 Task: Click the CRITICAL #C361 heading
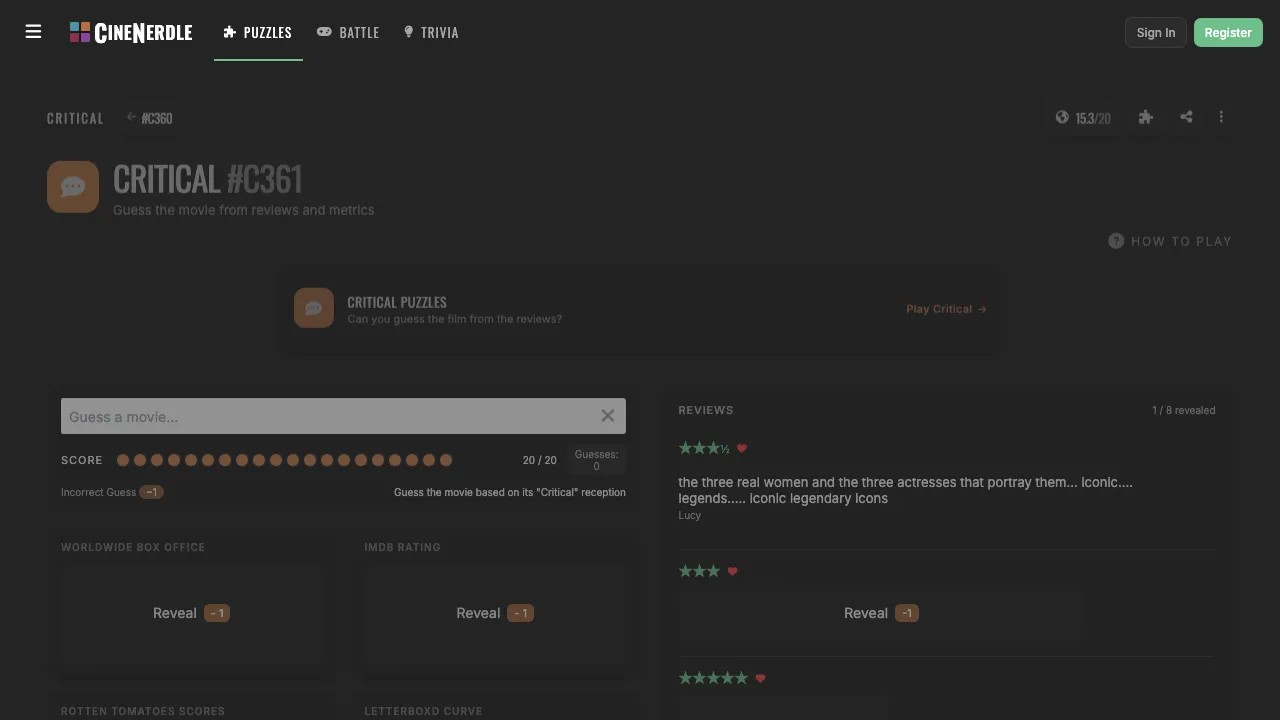coord(208,180)
